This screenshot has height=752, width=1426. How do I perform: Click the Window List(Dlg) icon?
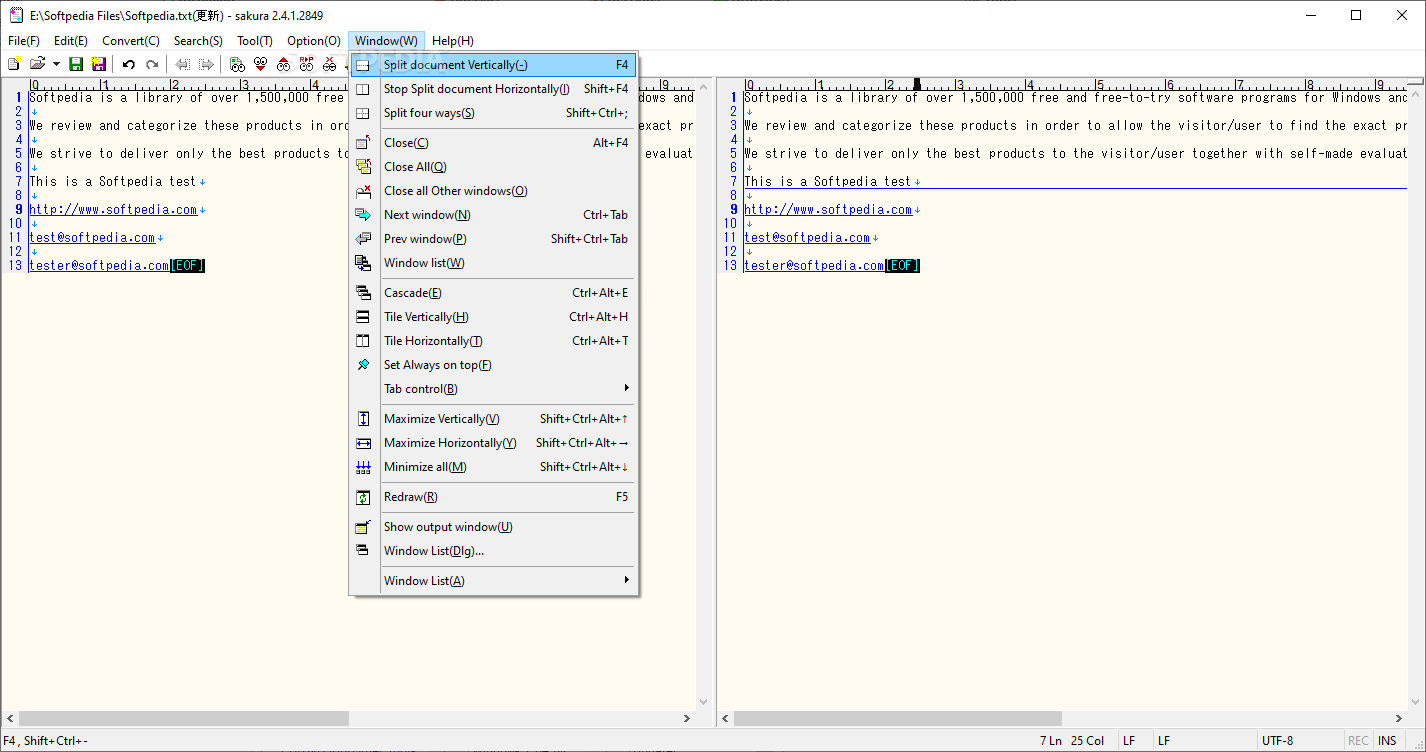pos(363,551)
